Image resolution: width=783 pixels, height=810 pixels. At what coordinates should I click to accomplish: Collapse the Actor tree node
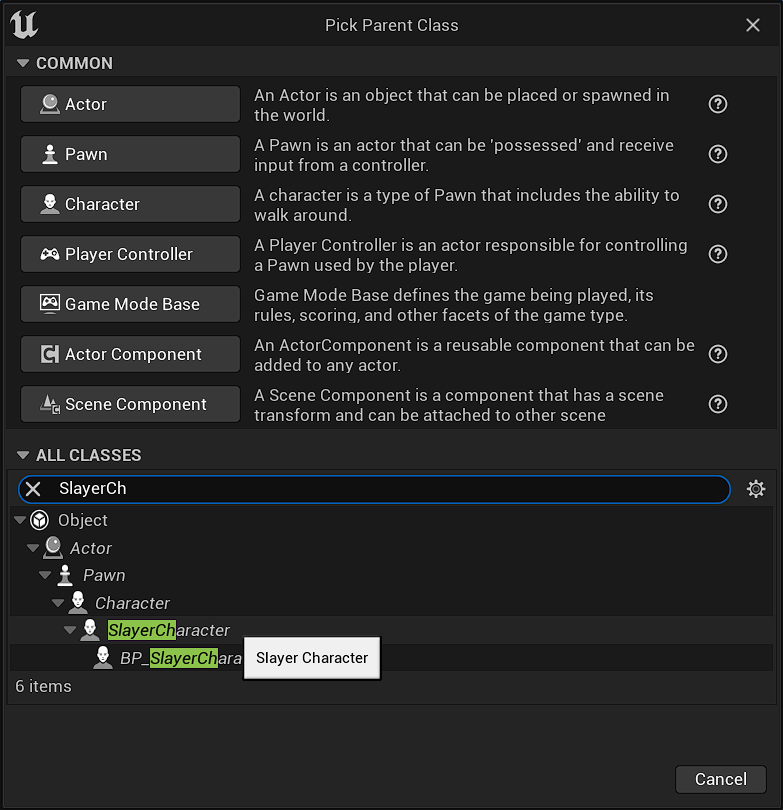coord(33,548)
